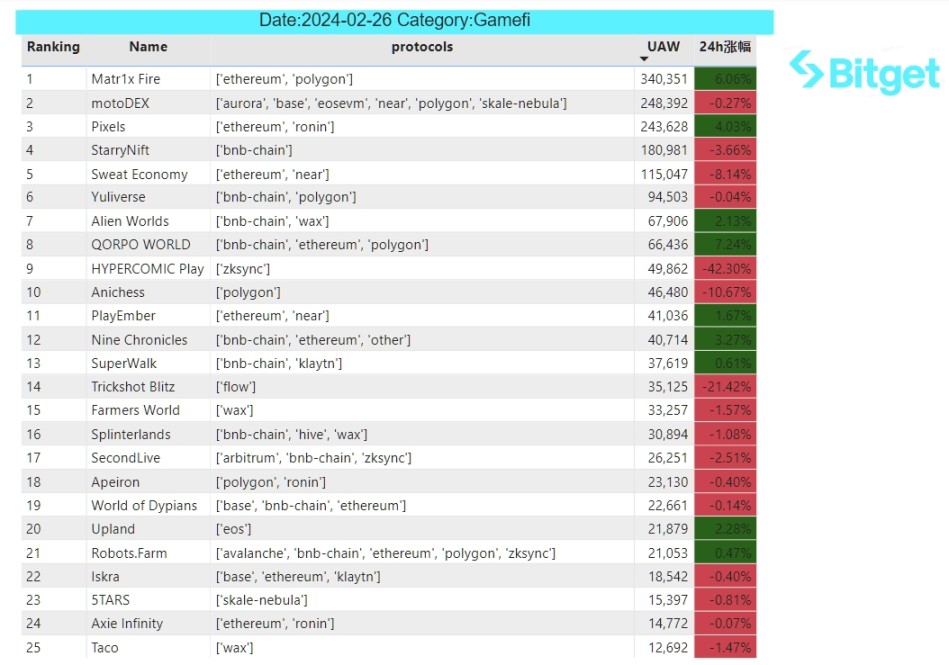Select the Sweat Economy row name
949x665 pixels.
[x=139, y=174]
